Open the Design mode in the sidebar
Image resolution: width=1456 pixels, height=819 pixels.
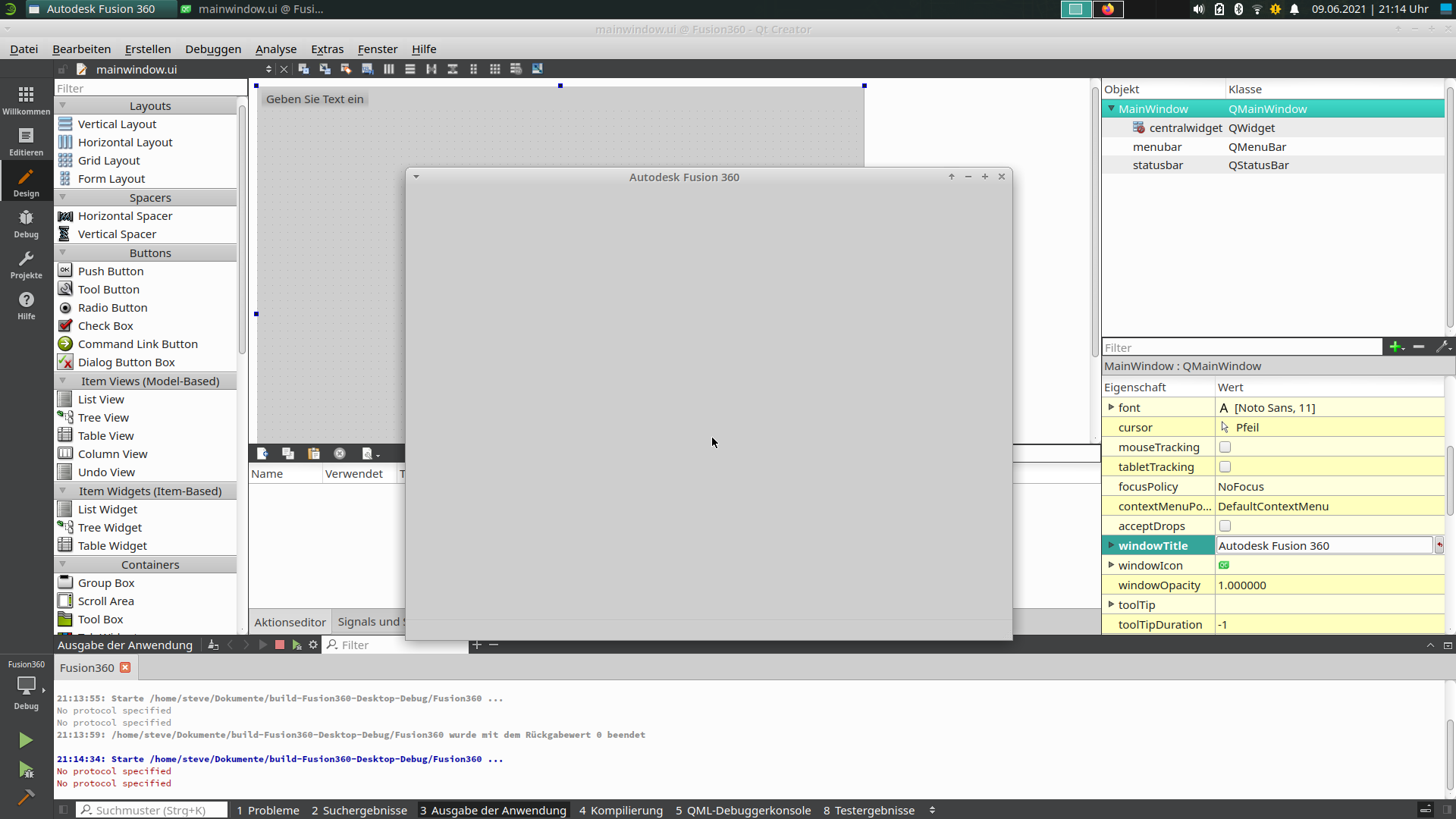pyautogui.click(x=26, y=180)
